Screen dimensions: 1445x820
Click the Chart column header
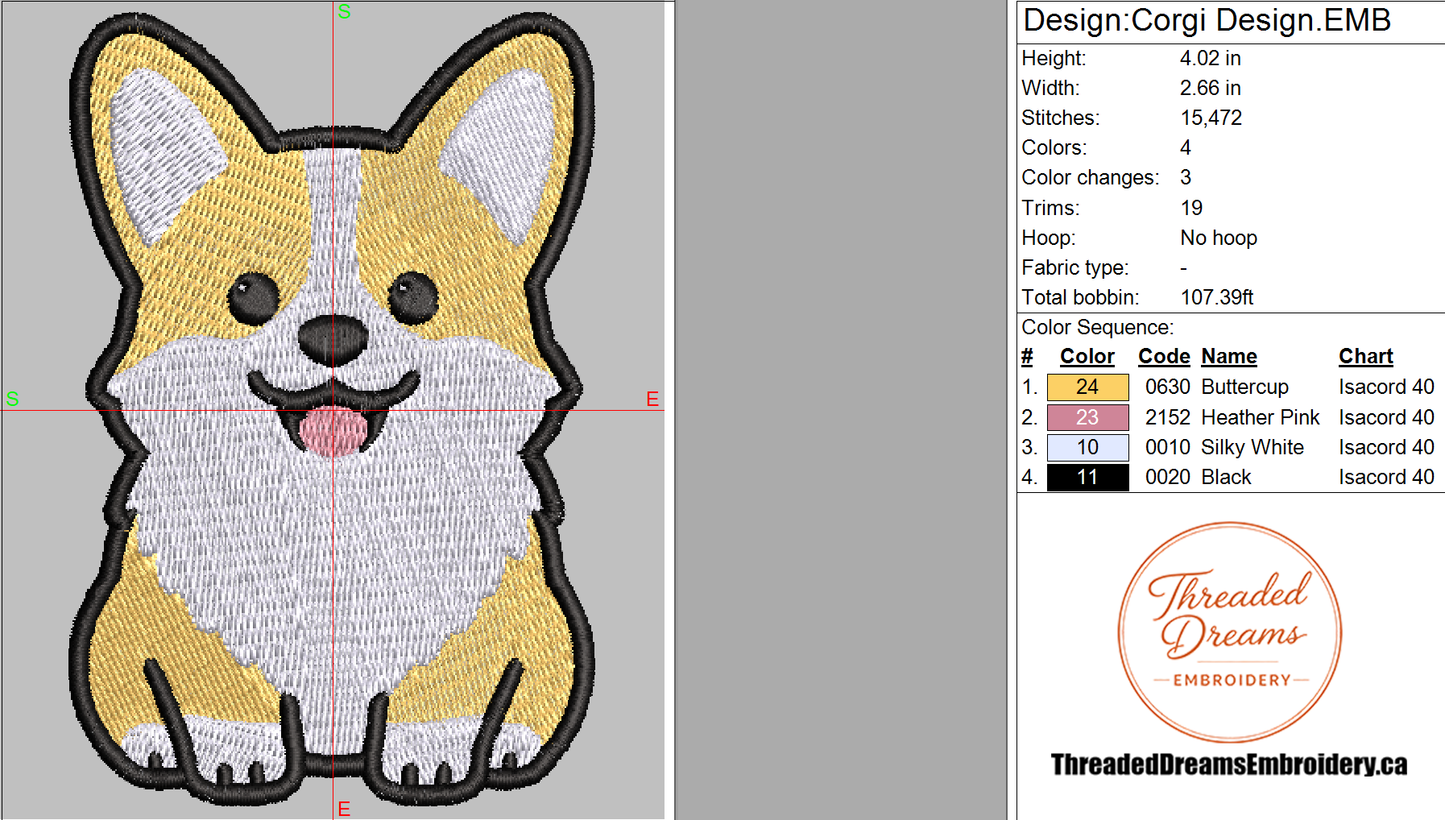[1366, 357]
